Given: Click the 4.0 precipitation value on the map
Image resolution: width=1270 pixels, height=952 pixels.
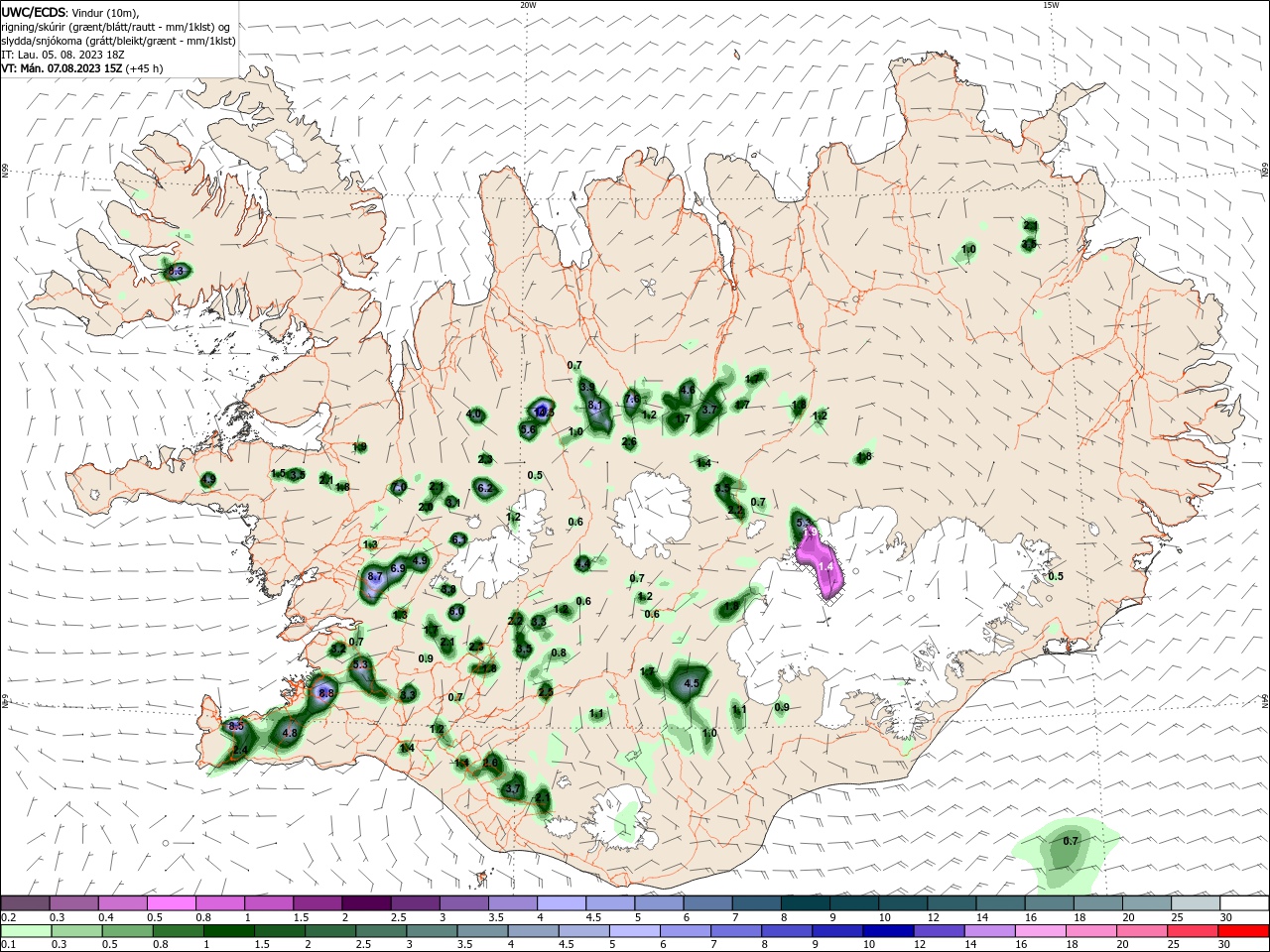Looking at the screenshot, I should tap(474, 415).
